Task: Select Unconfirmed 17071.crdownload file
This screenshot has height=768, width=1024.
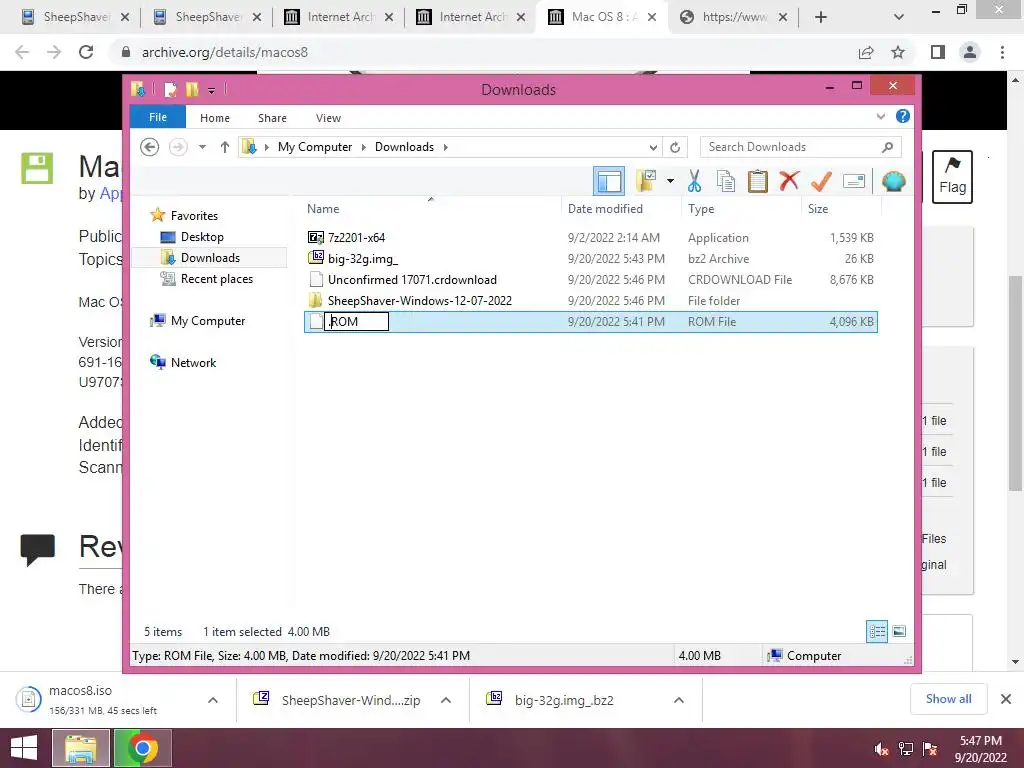Action: click(590, 280)
